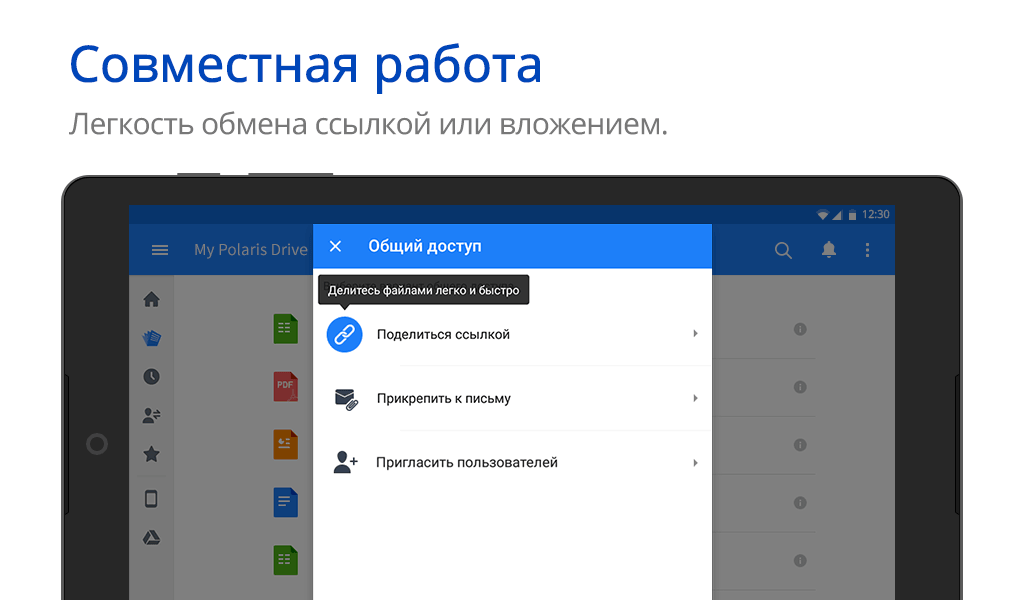The height and width of the screenshot is (600, 1024).
Task: Open the bottom green spreadsheet file
Action: [x=285, y=560]
